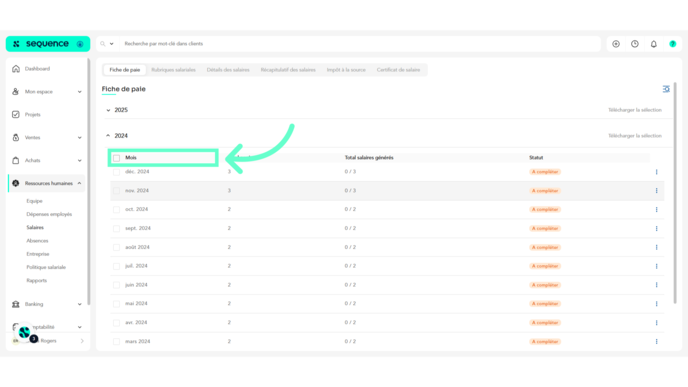Open the clock timer icon
This screenshot has height=387, width=688.
point(635,44)
